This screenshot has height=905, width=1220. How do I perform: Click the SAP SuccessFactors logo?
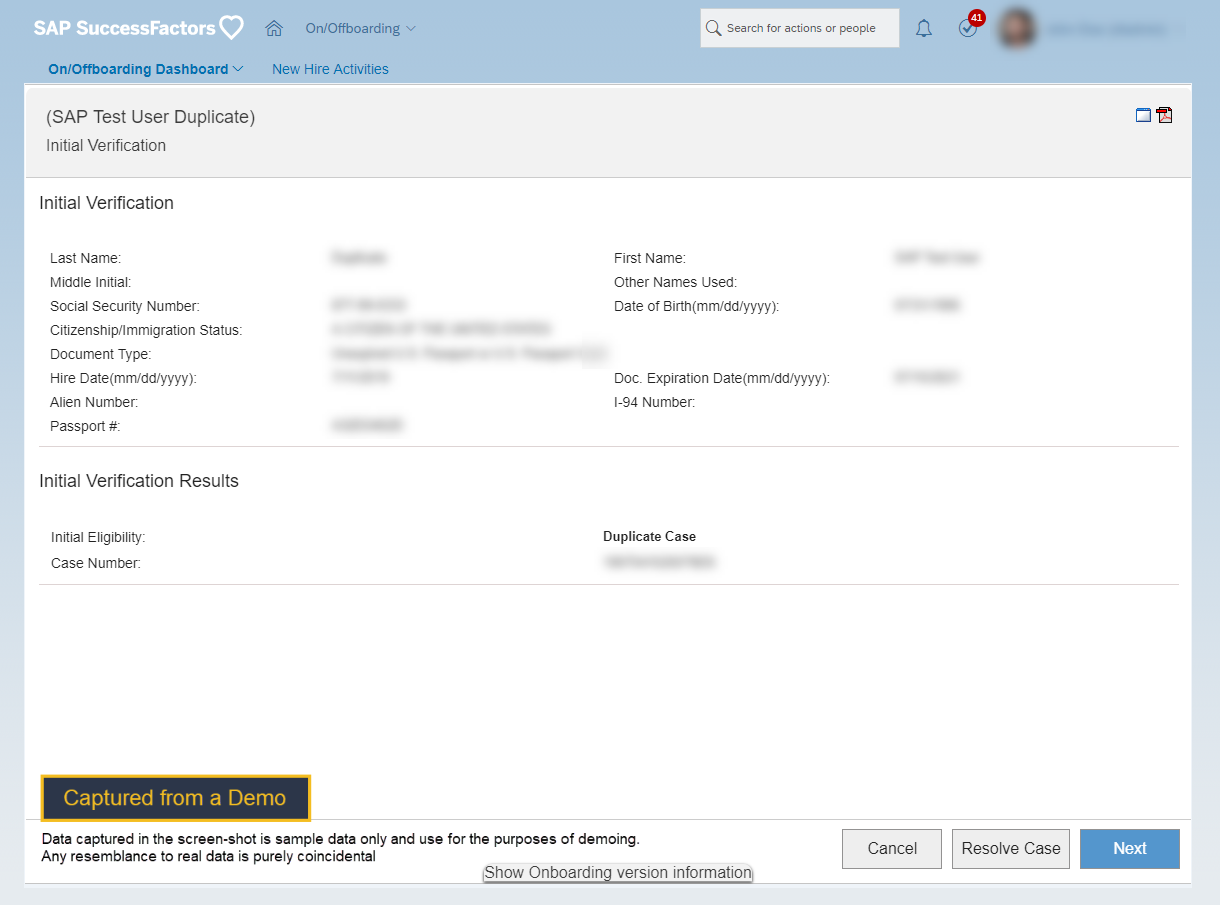pos(138,28)
